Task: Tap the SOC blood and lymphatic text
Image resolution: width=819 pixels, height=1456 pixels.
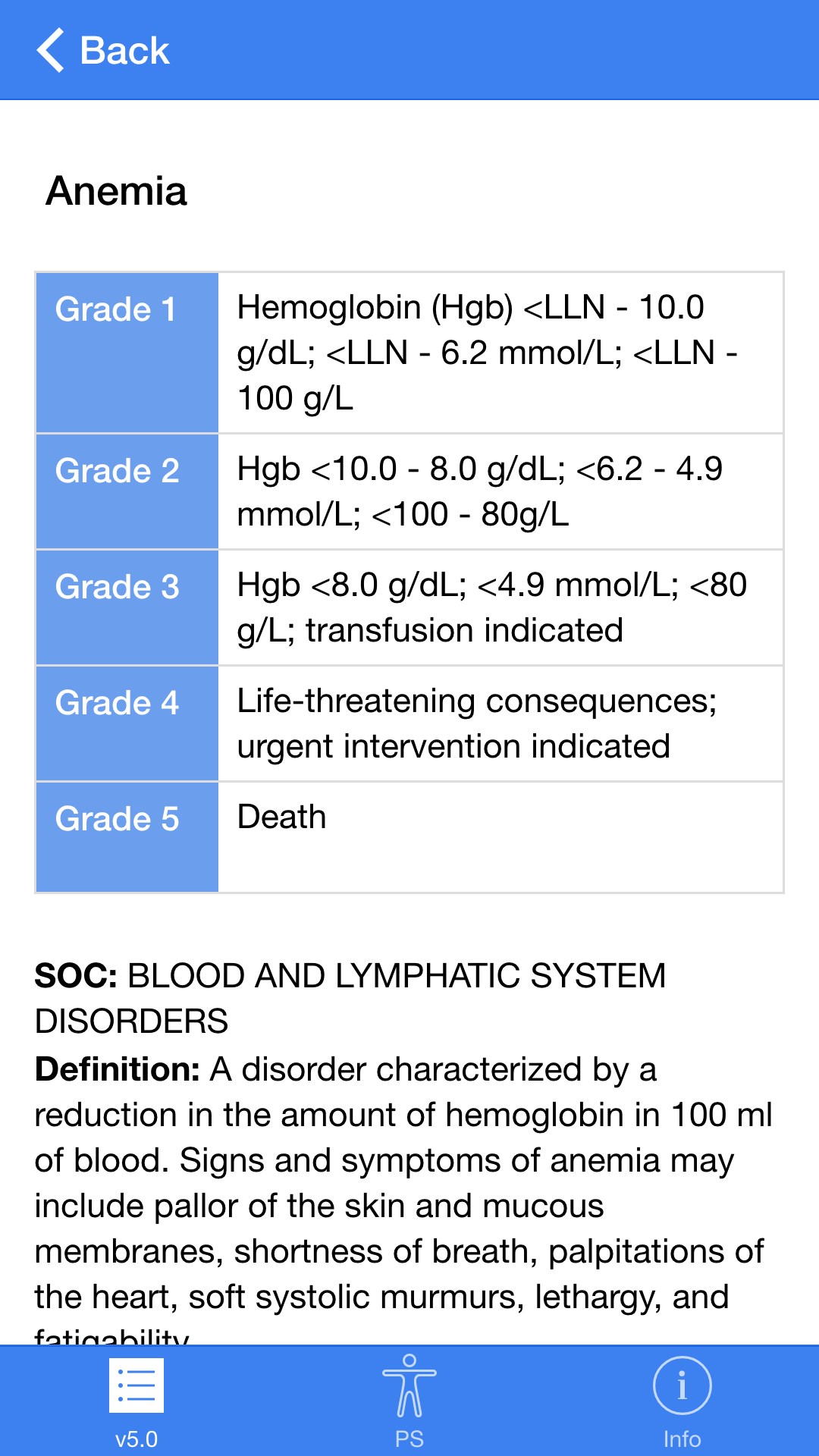Action: [350, 998]
